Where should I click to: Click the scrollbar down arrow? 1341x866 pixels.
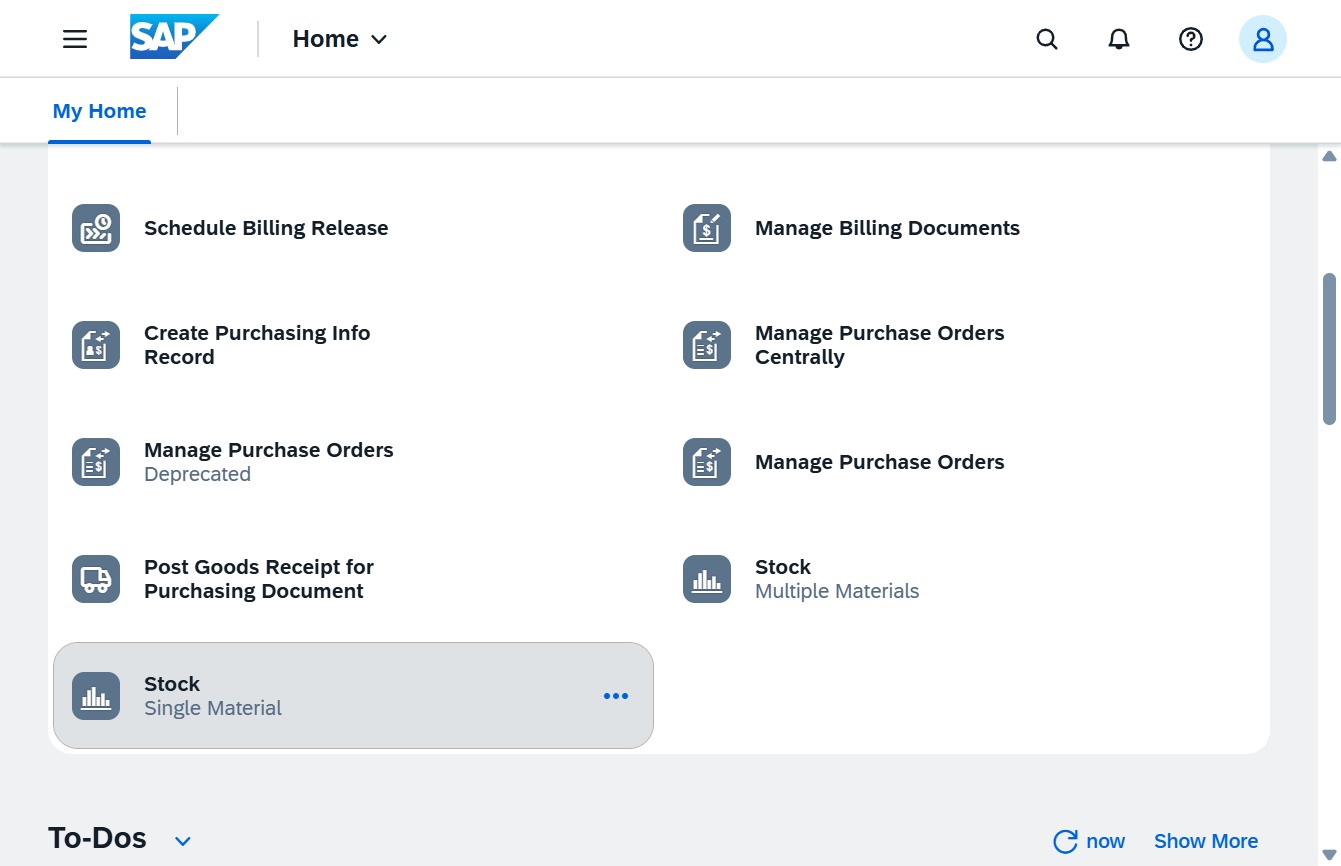point(1330,853)
